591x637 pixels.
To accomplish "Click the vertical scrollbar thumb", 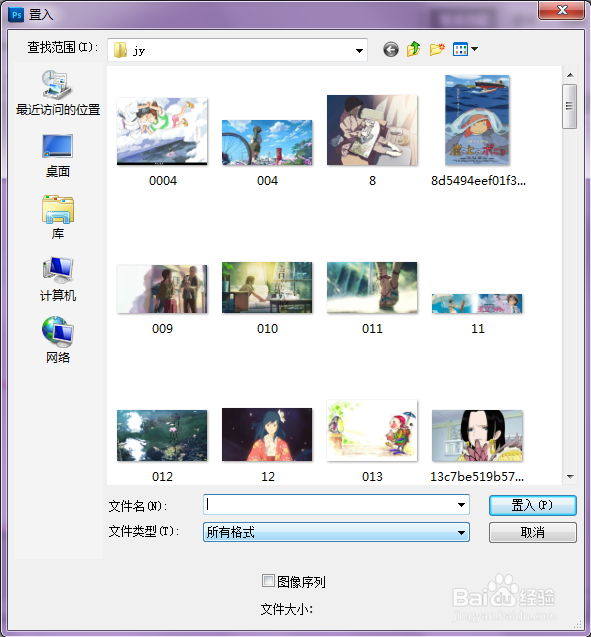I will (x=569, y=106).
